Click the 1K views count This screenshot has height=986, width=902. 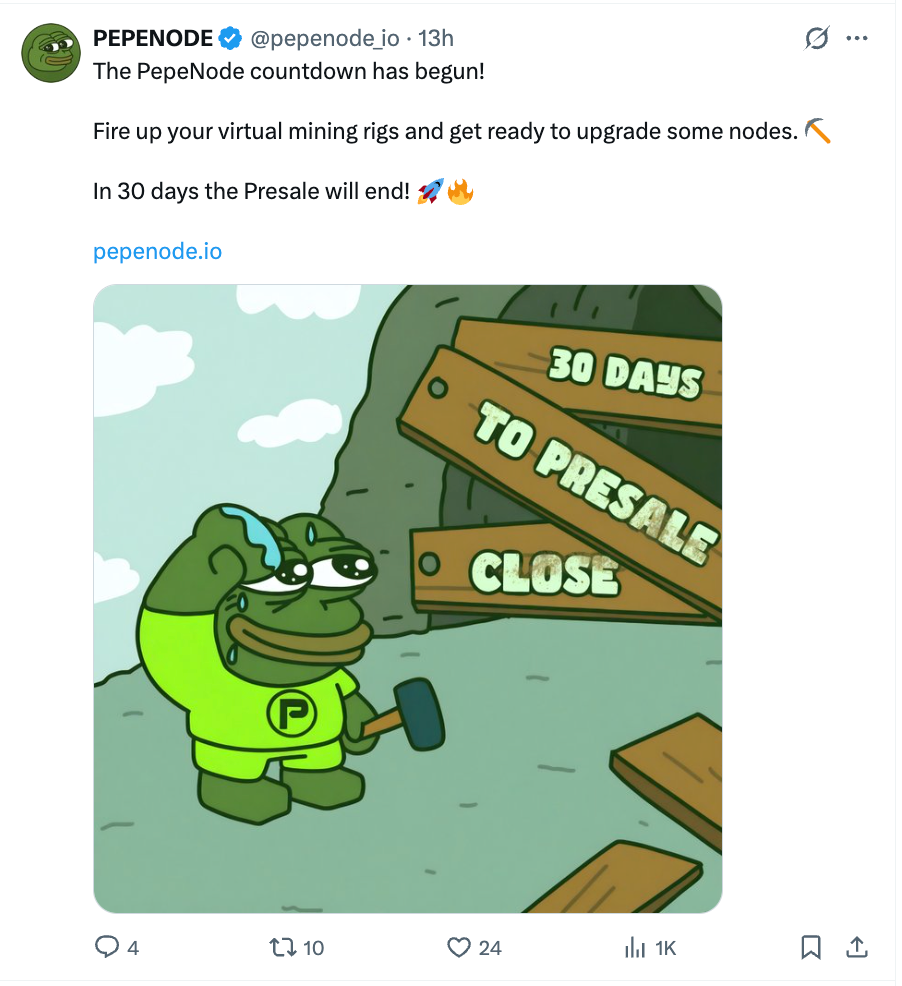pyautogui.click(x=666, y=948)
